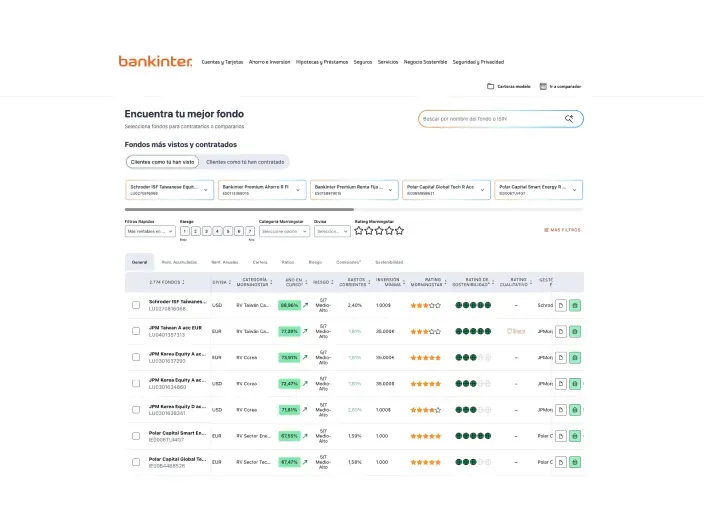Screen dimensions: 704x528
Task: Select risk level 1 button
Action: click(185, 231)
